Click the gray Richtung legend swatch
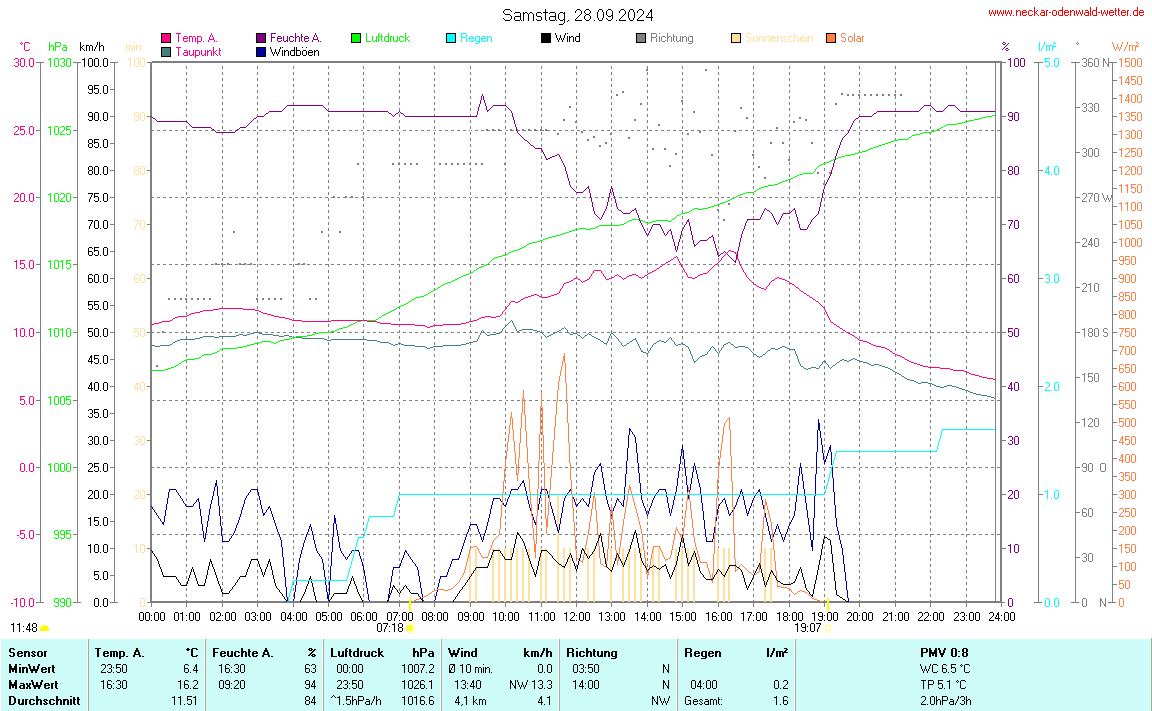Image resolution: width=1152 pixels, height=711 pixels. click(640, 38)
